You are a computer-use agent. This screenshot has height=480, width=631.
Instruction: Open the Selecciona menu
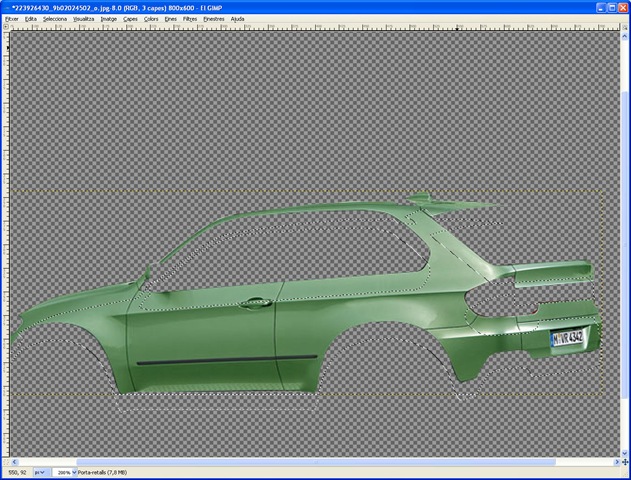pyautogui.click(x=55, y=19)
